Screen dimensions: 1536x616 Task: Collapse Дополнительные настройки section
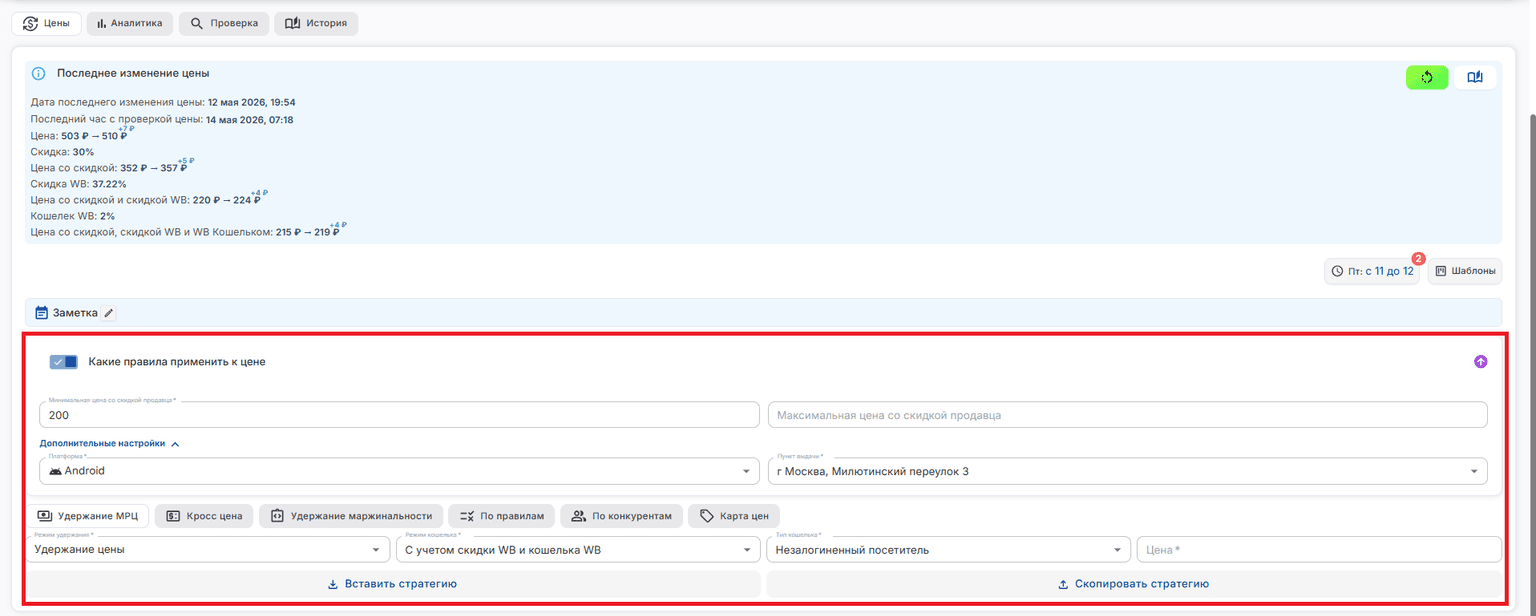click(x=110, y=443)
